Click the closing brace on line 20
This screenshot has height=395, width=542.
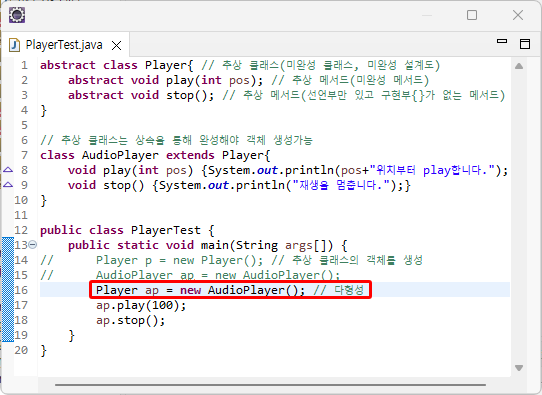point(44,350)
